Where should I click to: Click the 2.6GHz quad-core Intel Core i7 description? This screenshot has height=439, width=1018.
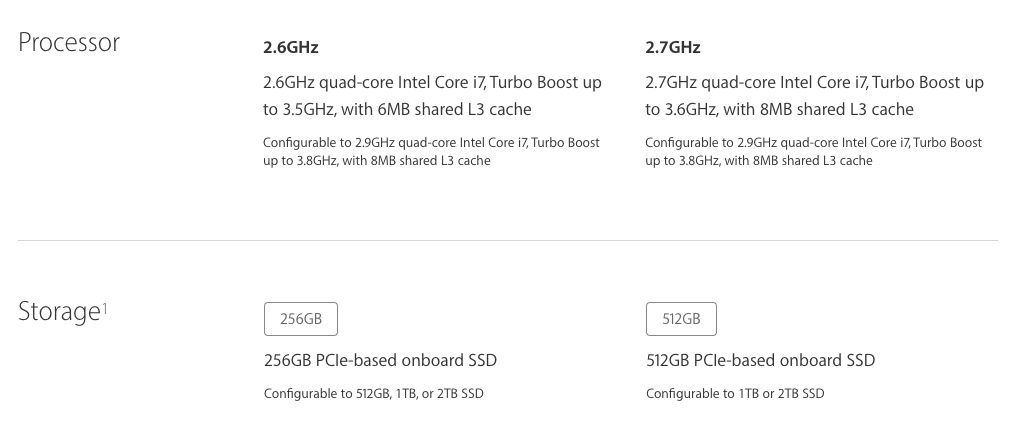432,95
